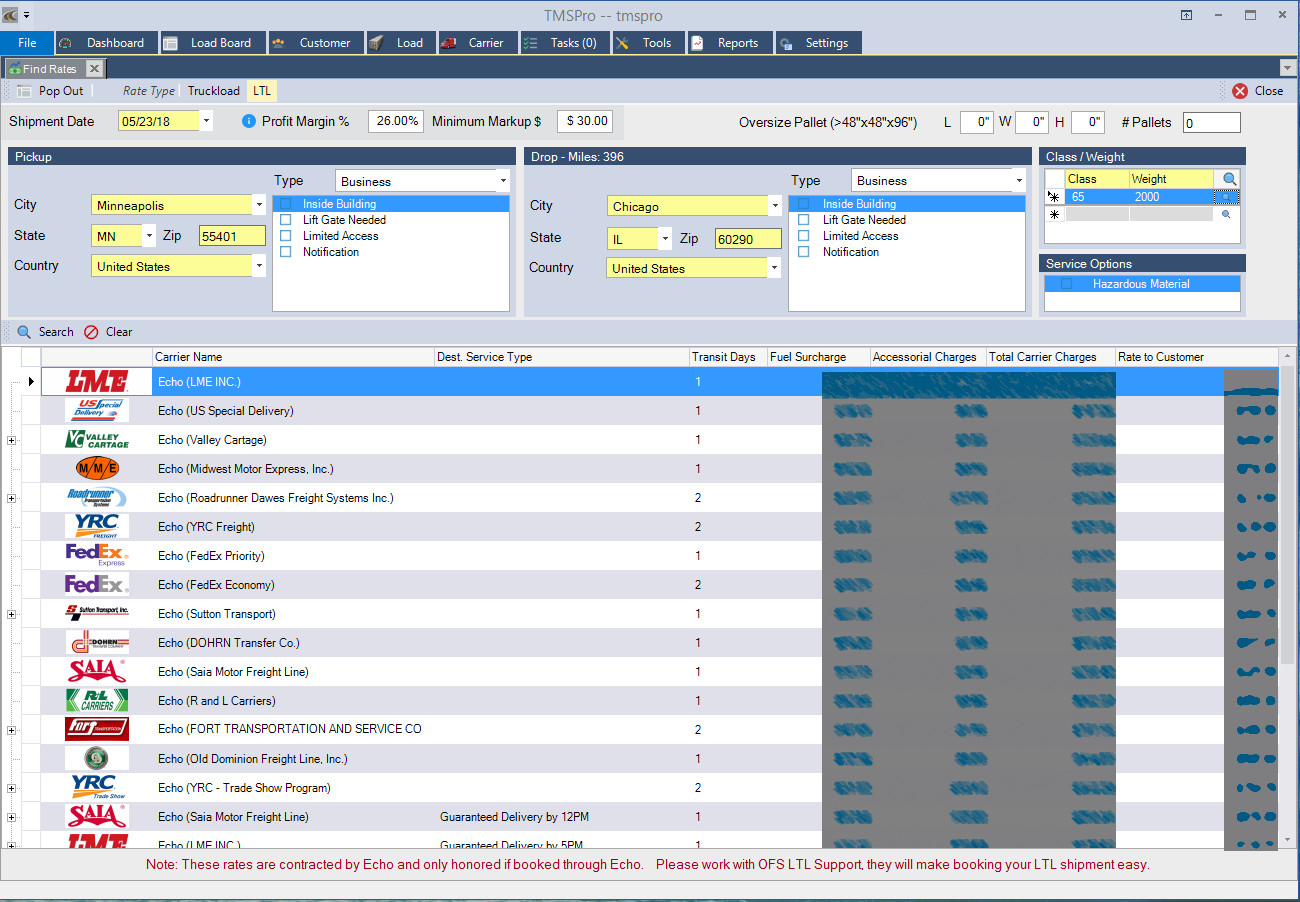Check Drop Notification option

pyautogui.click(x=804, y=252)
